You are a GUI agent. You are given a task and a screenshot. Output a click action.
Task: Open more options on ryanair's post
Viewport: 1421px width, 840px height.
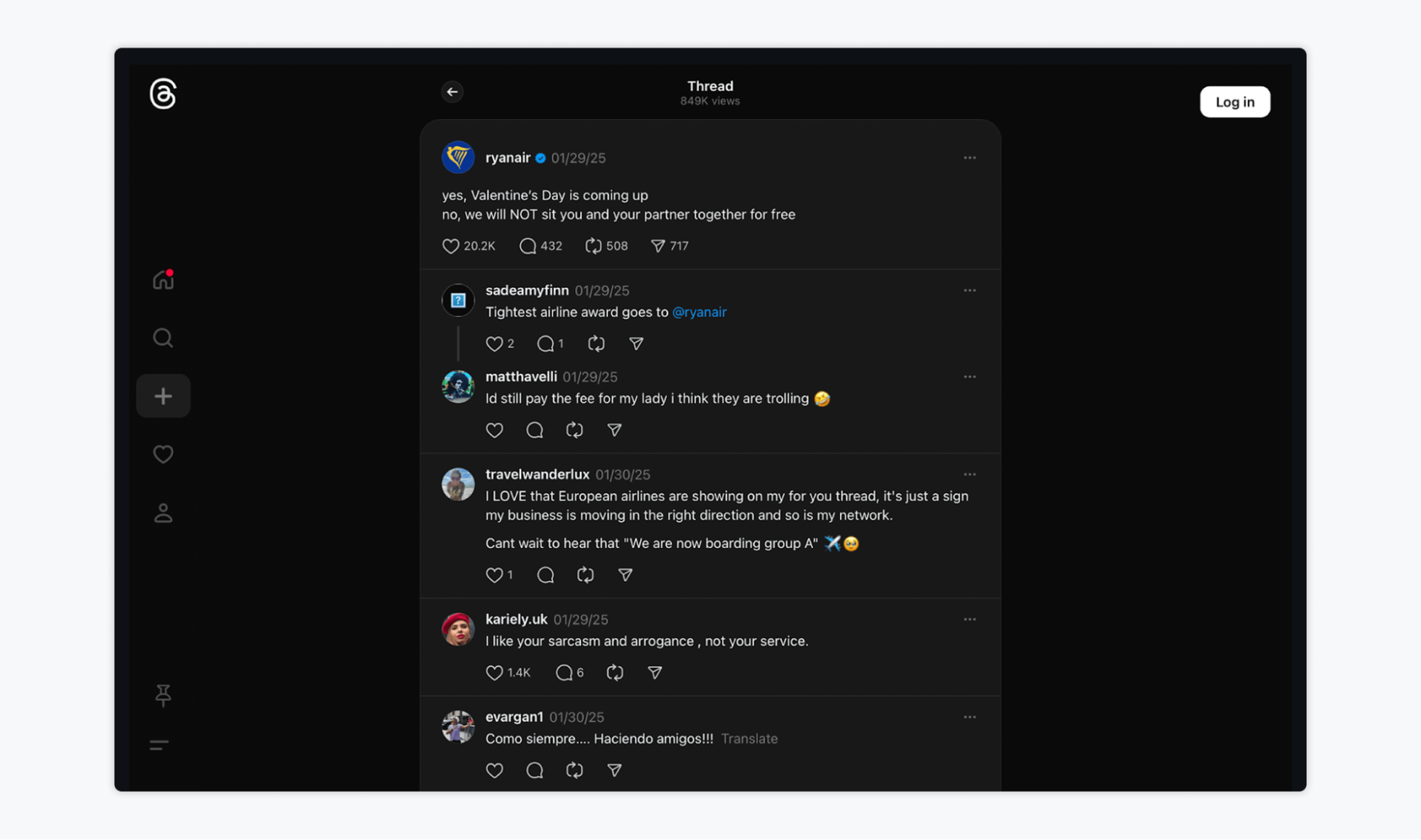pos(970,158)
